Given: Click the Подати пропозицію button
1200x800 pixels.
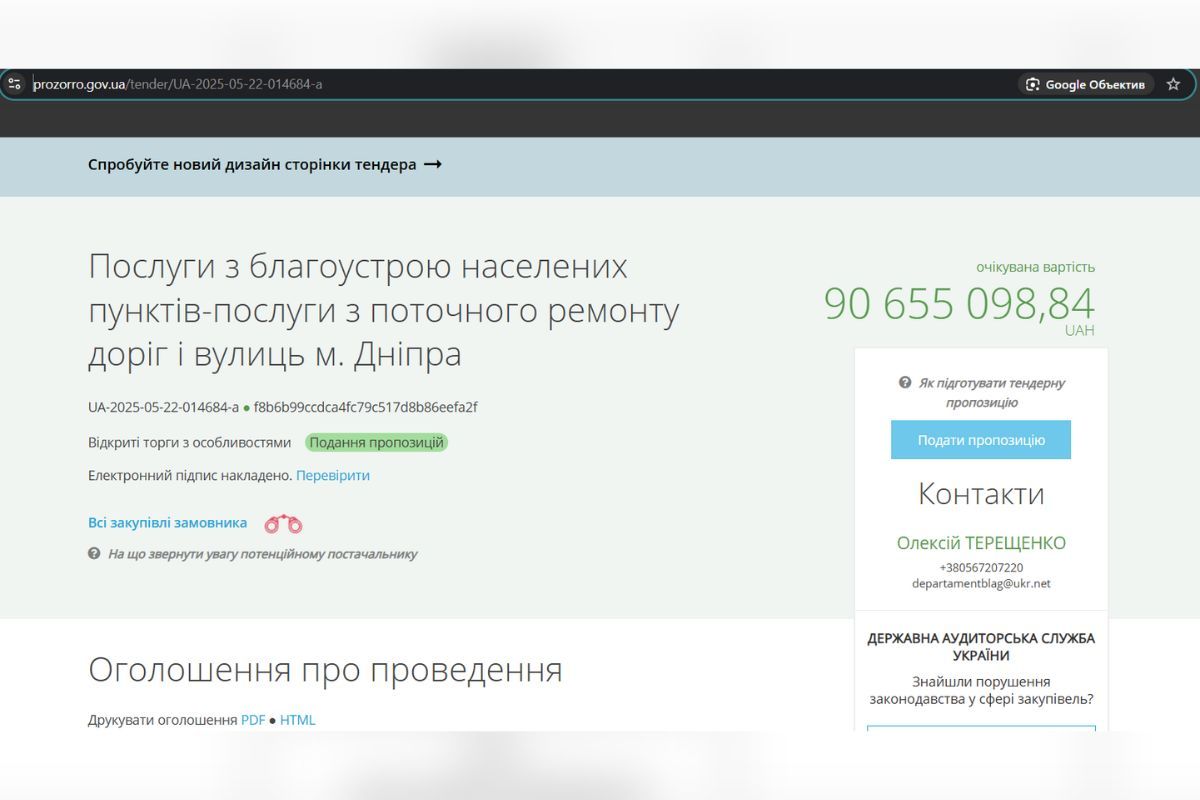Looking at the screenshot, I should 980,439.
